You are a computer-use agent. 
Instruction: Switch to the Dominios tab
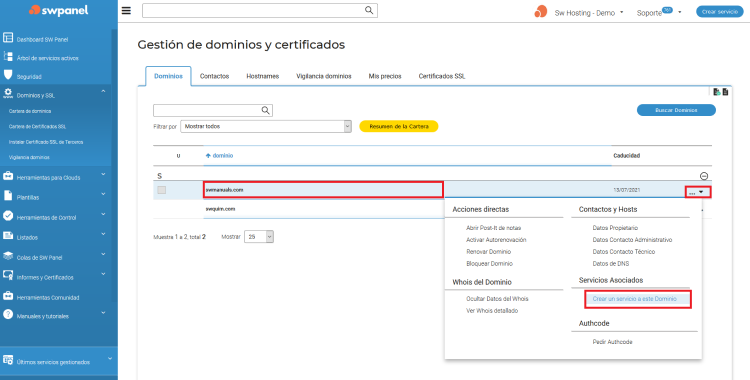coord(168,76)
